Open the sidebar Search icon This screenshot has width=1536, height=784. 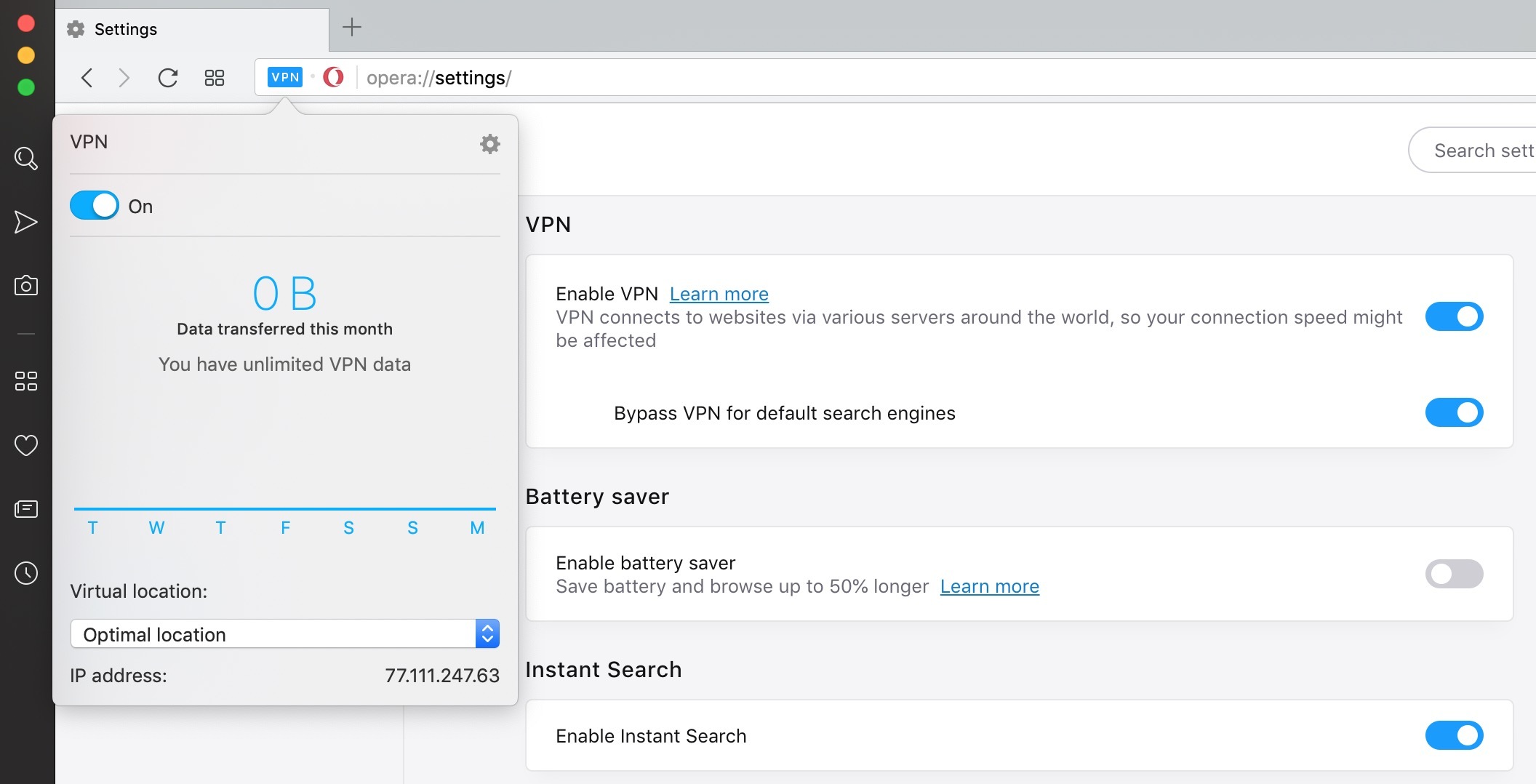[26, 159]
